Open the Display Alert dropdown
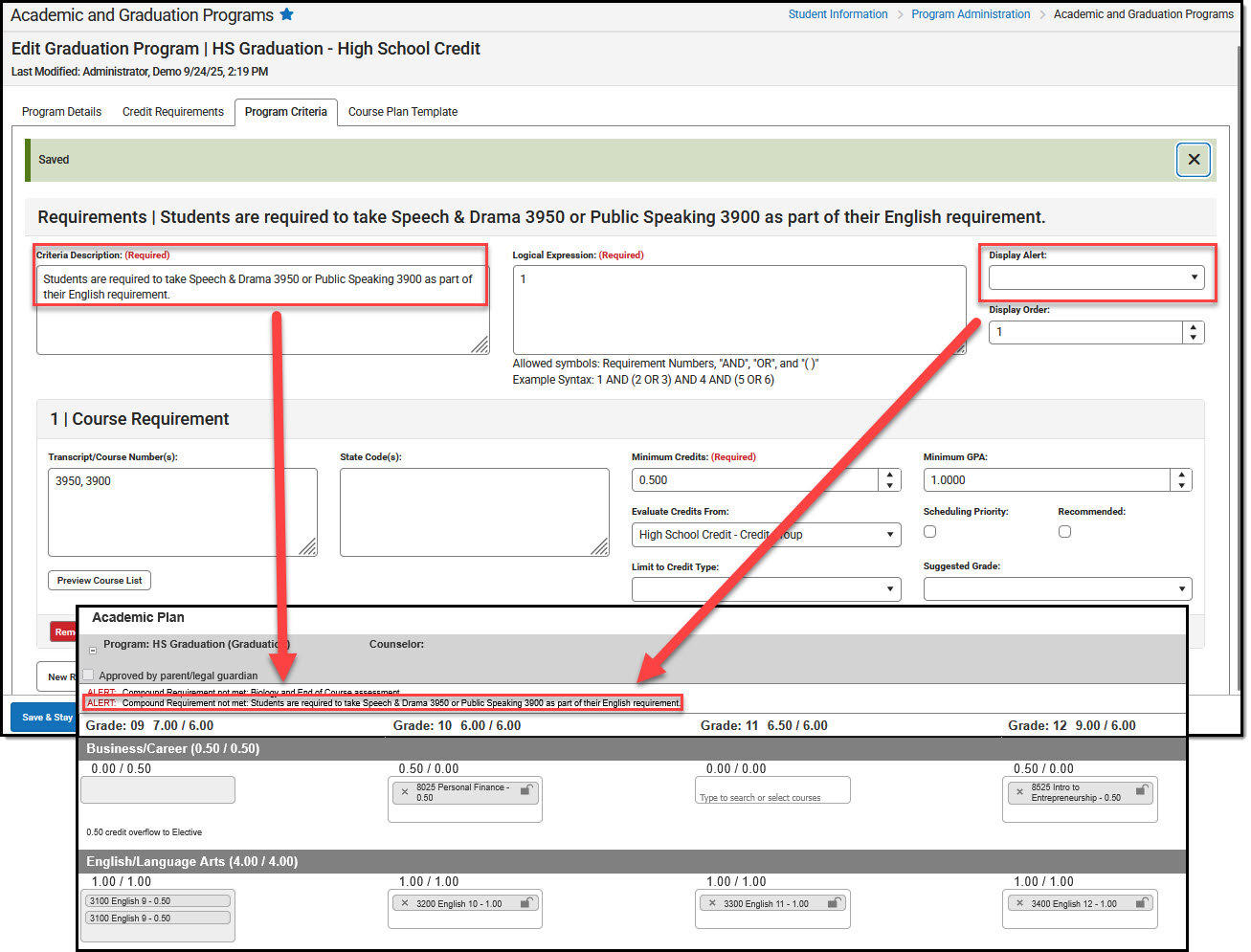The image size is (1251, 952). point(1096,277)
